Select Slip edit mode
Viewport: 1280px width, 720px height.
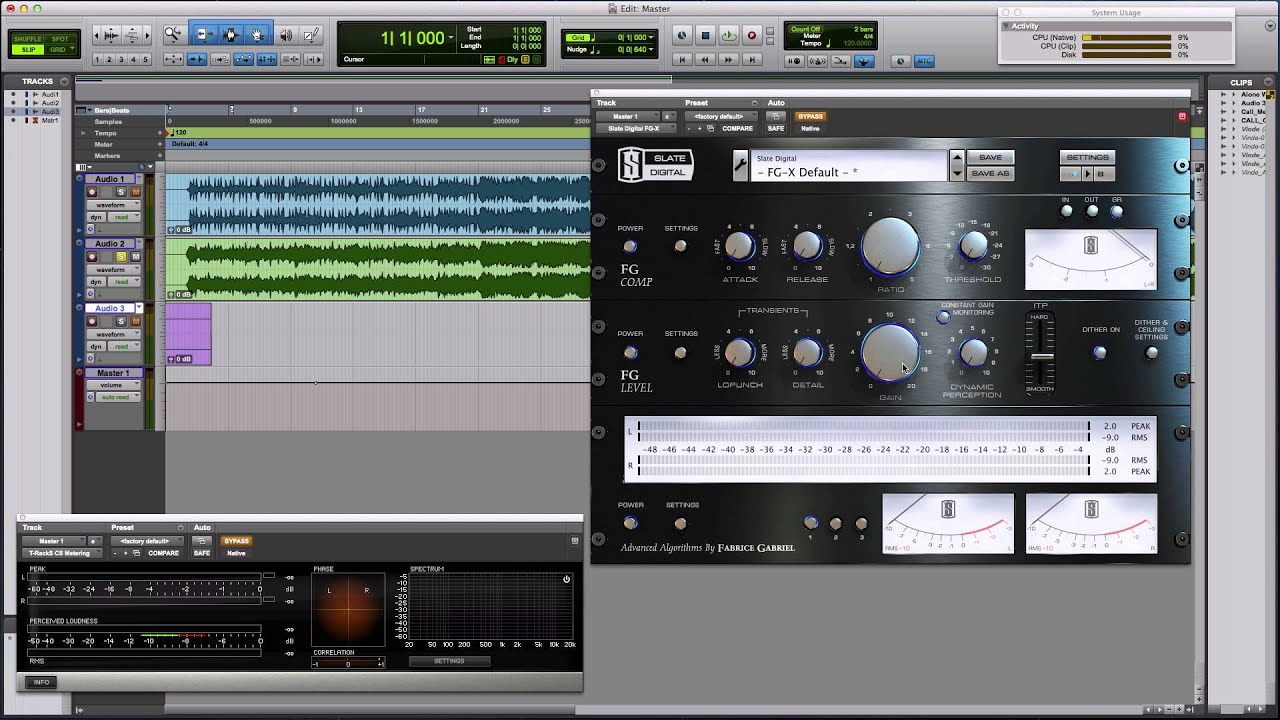[x=28, y=49]
